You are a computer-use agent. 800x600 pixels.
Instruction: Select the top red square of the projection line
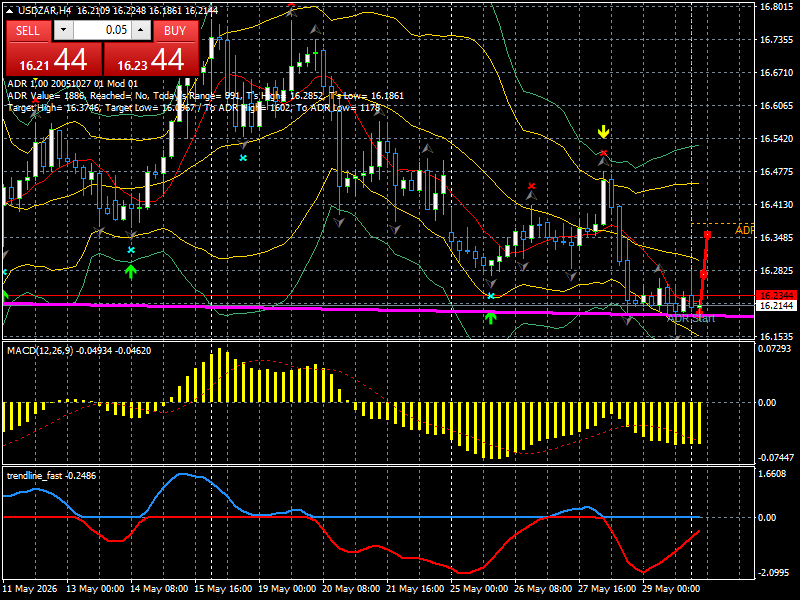point(708,235)
